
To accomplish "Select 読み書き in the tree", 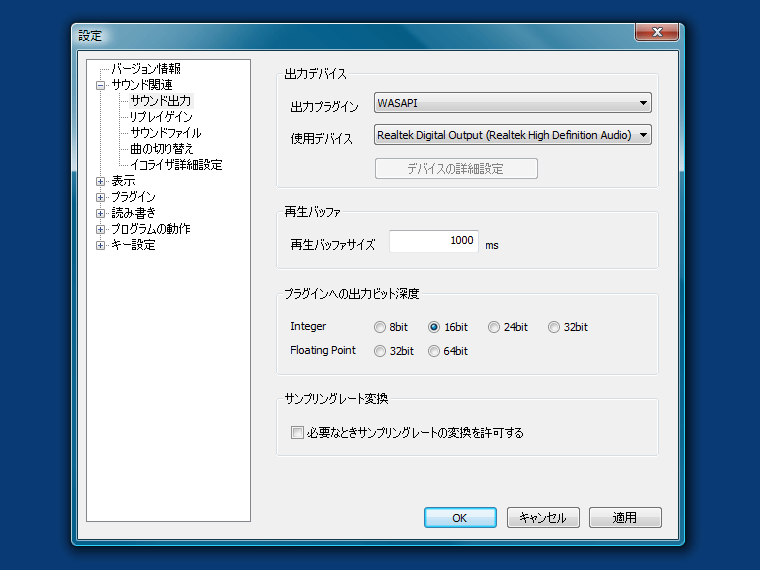I will [133, 213].
